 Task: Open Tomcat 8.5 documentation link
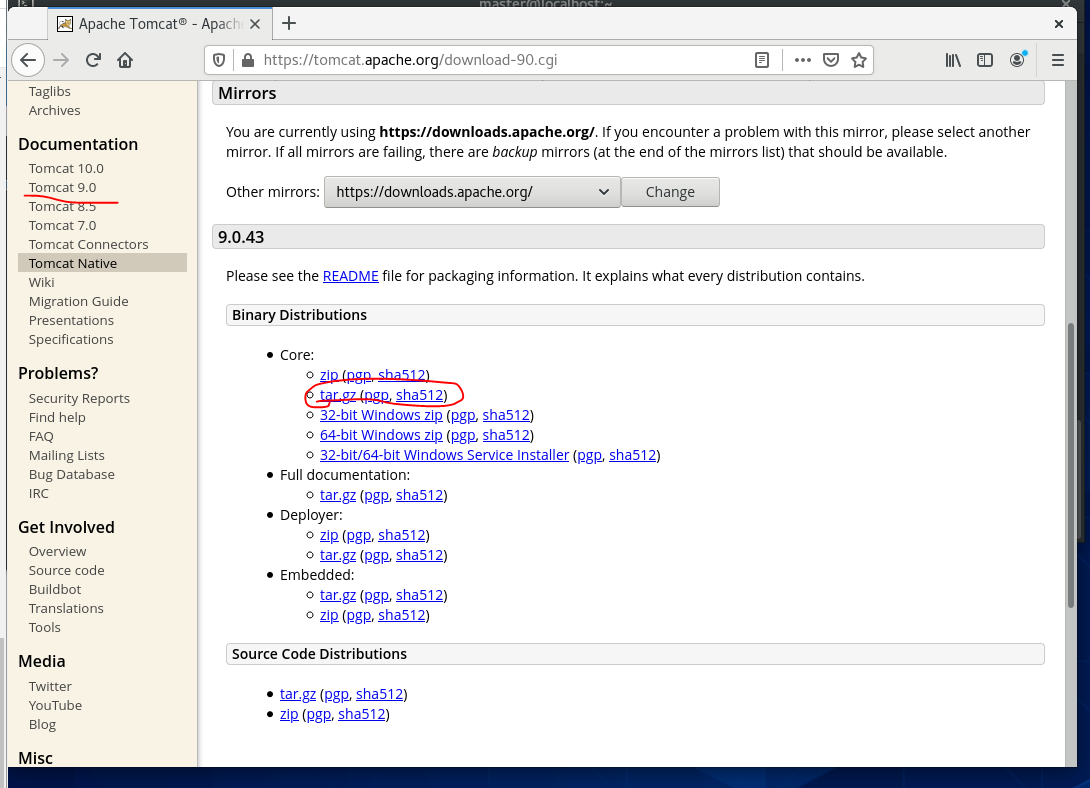(x=63, y=206)
